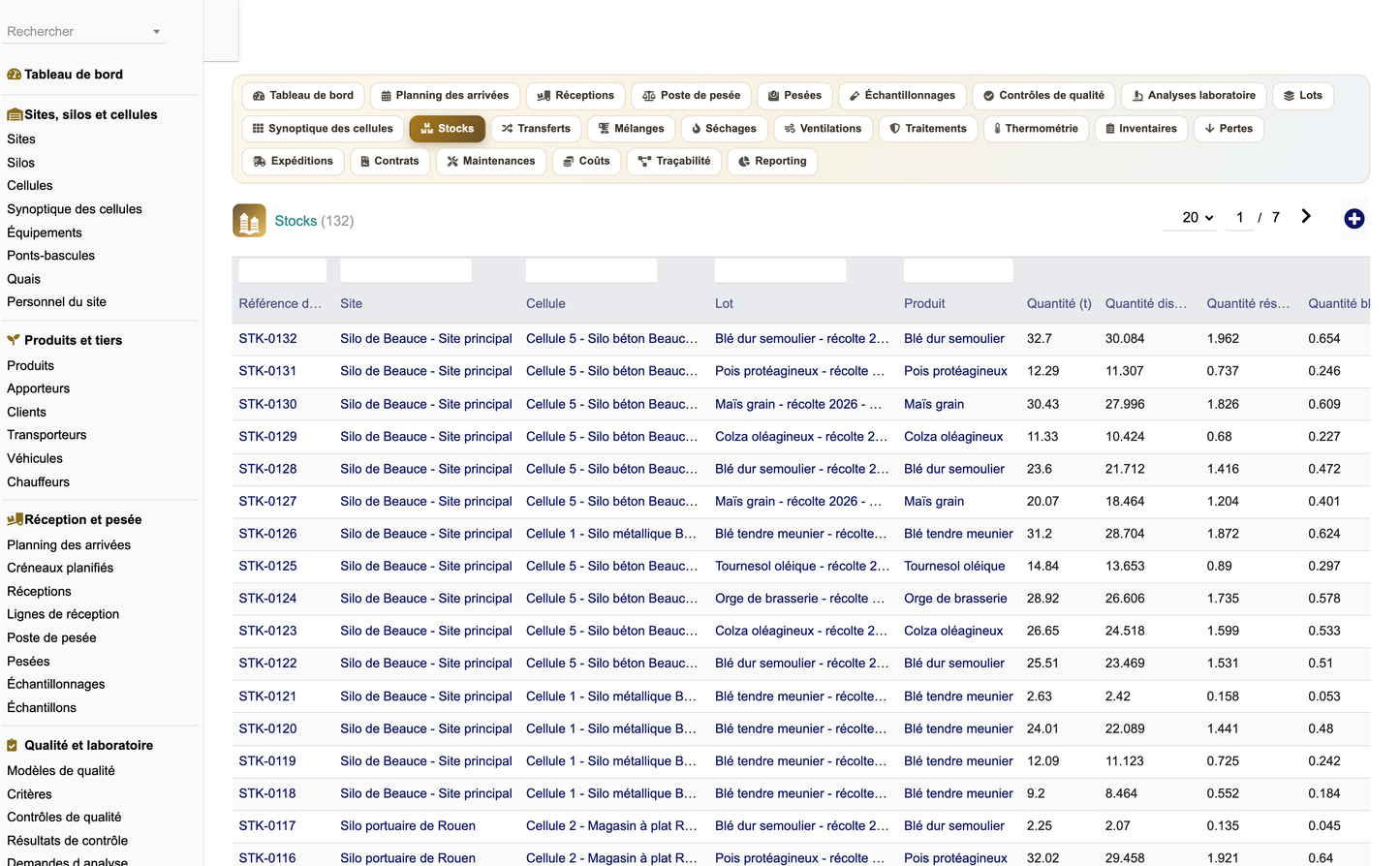
Task: Click the Lot column filter field
Action: pyautogui.click(x=780, y=270)
